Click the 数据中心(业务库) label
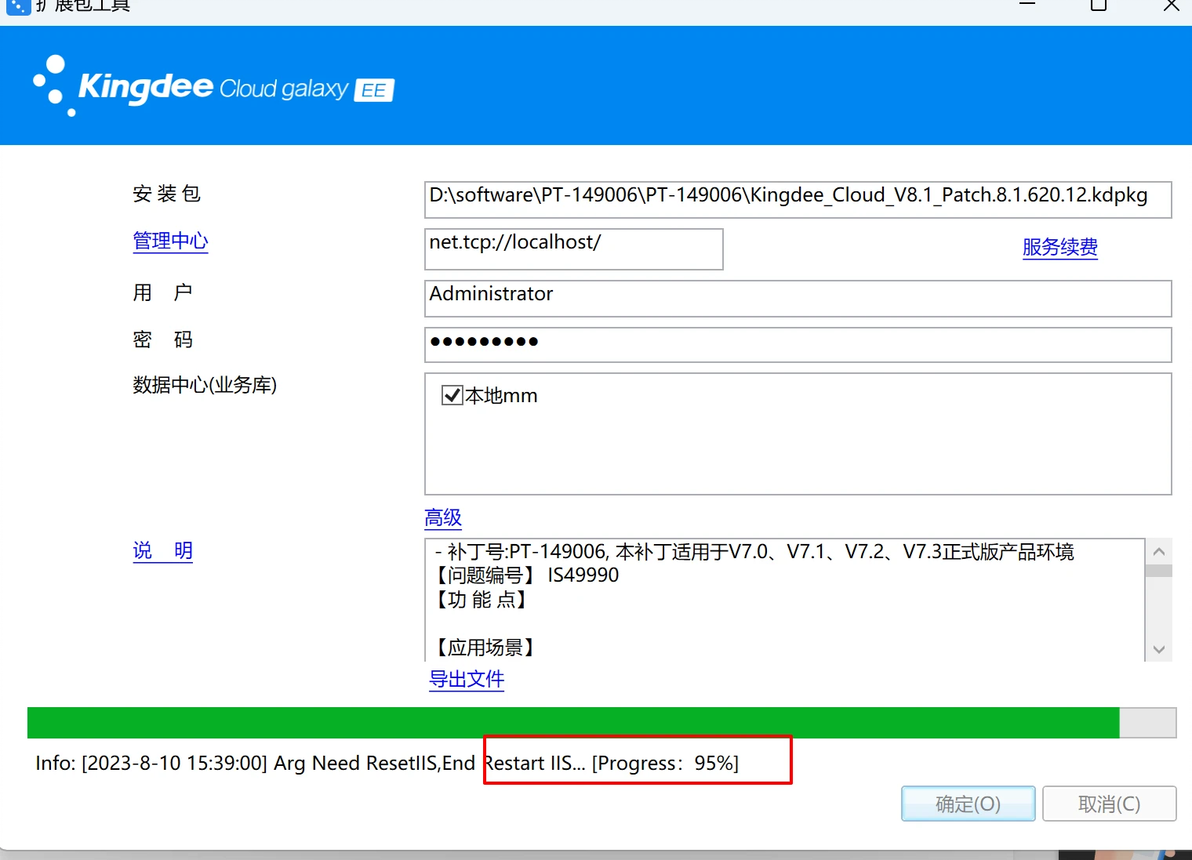 [204, 385]
